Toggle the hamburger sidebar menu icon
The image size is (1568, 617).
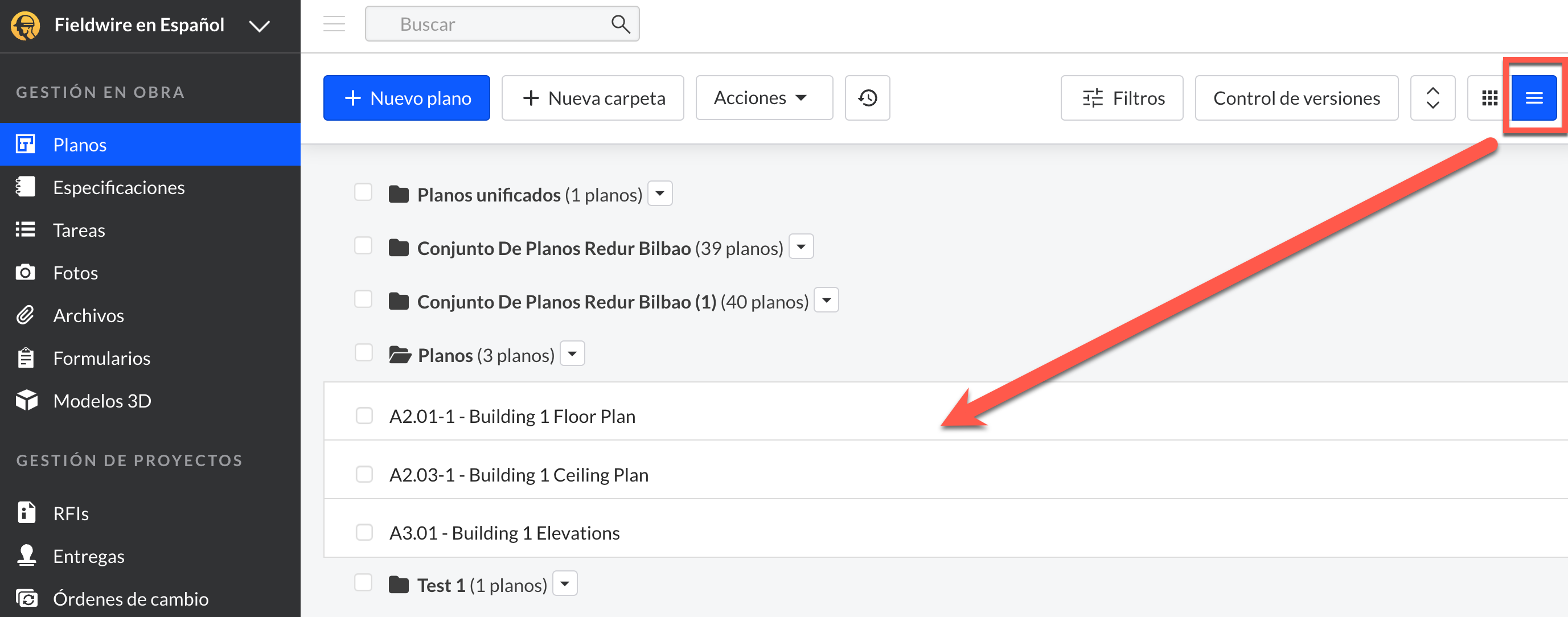pos(334,24)
